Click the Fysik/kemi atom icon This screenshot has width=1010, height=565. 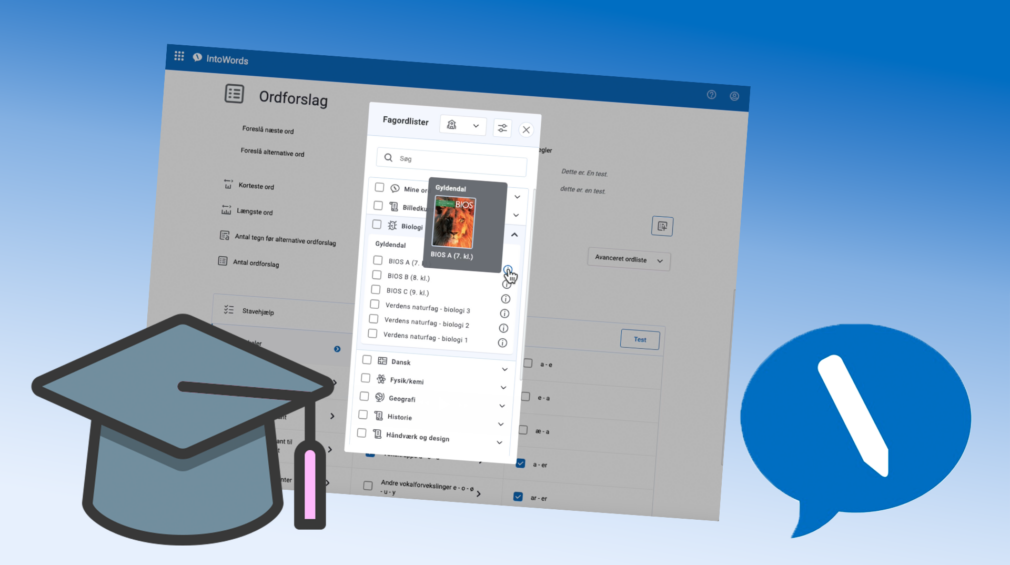point(381,379)
